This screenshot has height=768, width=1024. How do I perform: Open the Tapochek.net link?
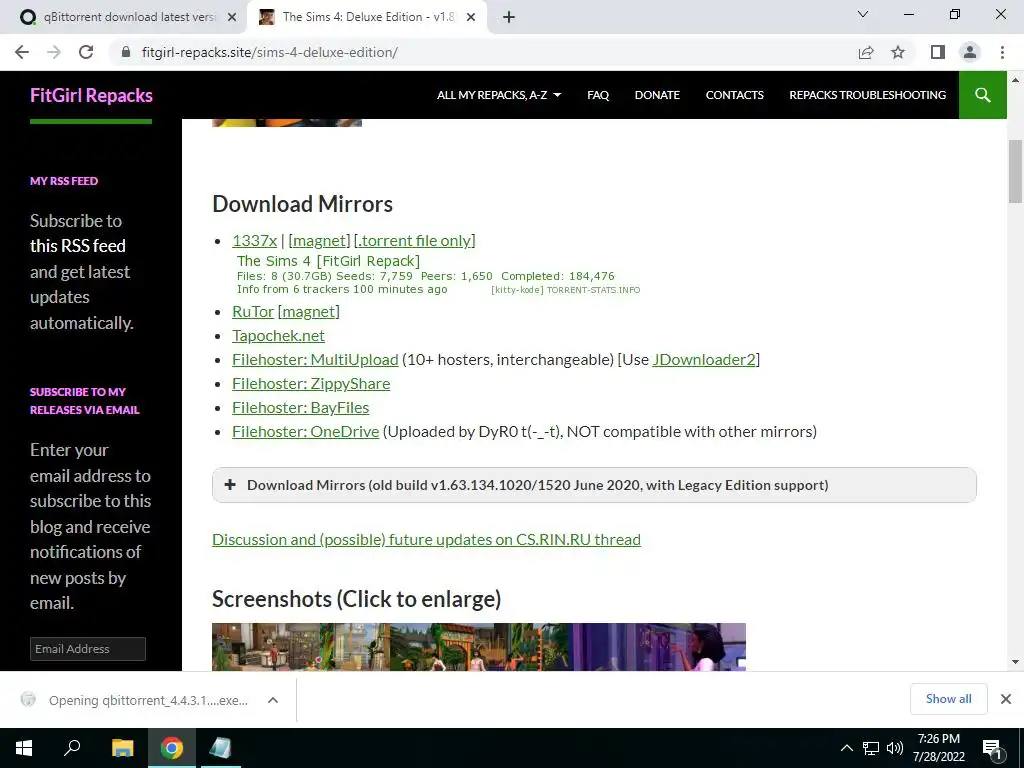click(x=278, y=336)
